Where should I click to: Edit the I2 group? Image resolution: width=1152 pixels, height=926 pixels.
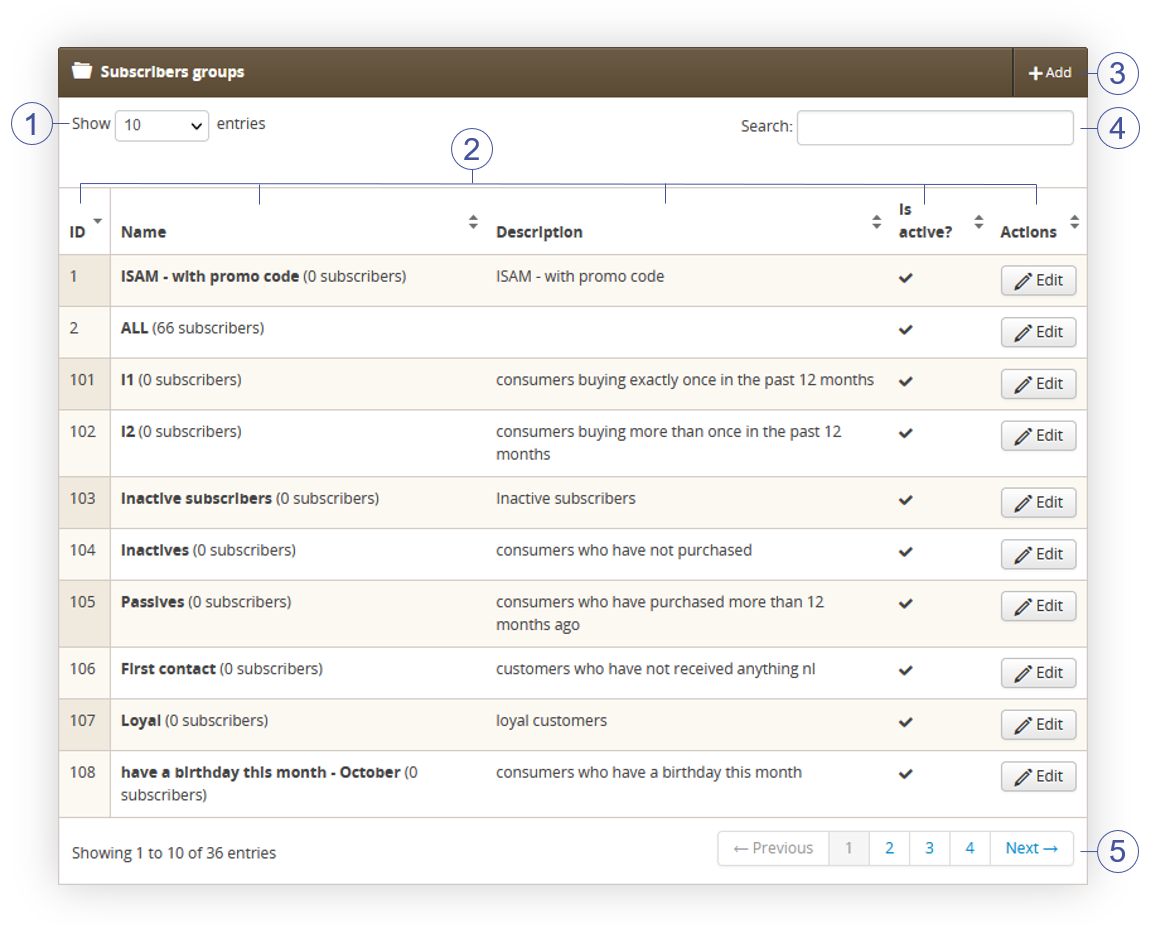click(x=1038, y=436)
